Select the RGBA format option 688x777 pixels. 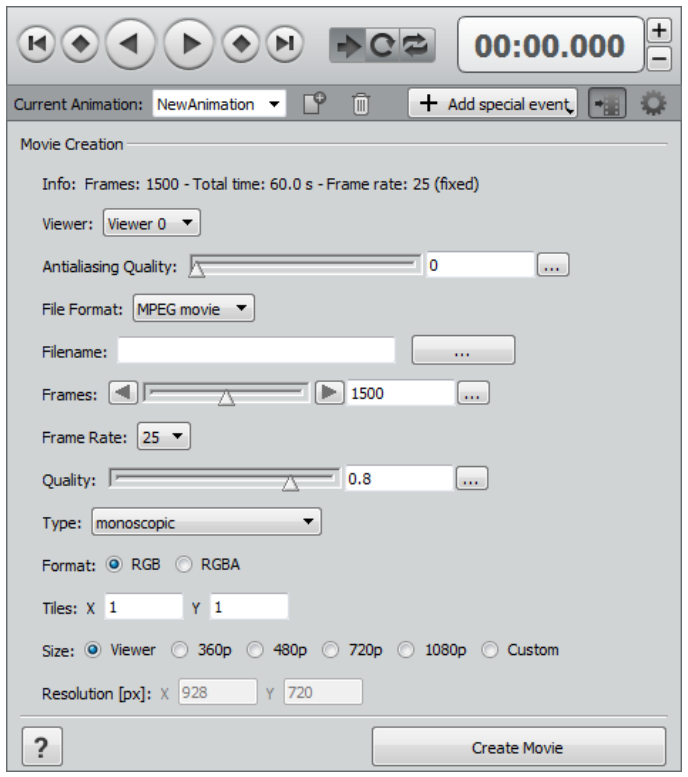(184, 565)
